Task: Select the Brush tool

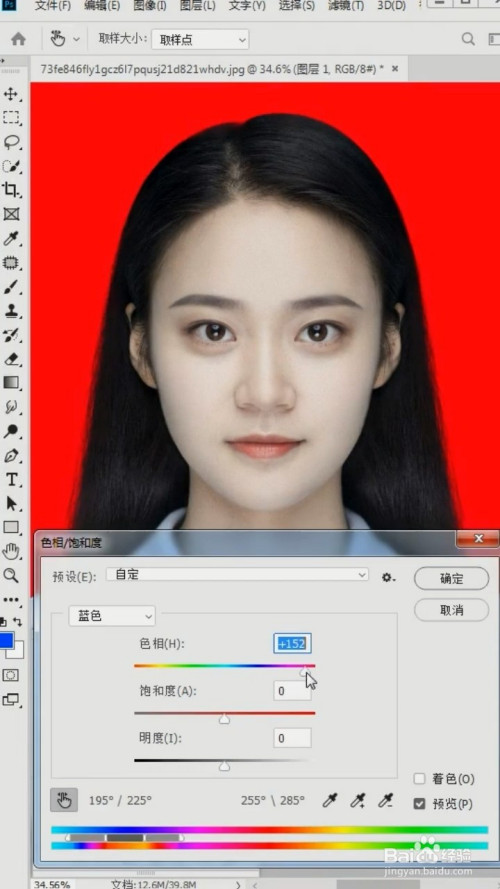Action: point(11,287)
